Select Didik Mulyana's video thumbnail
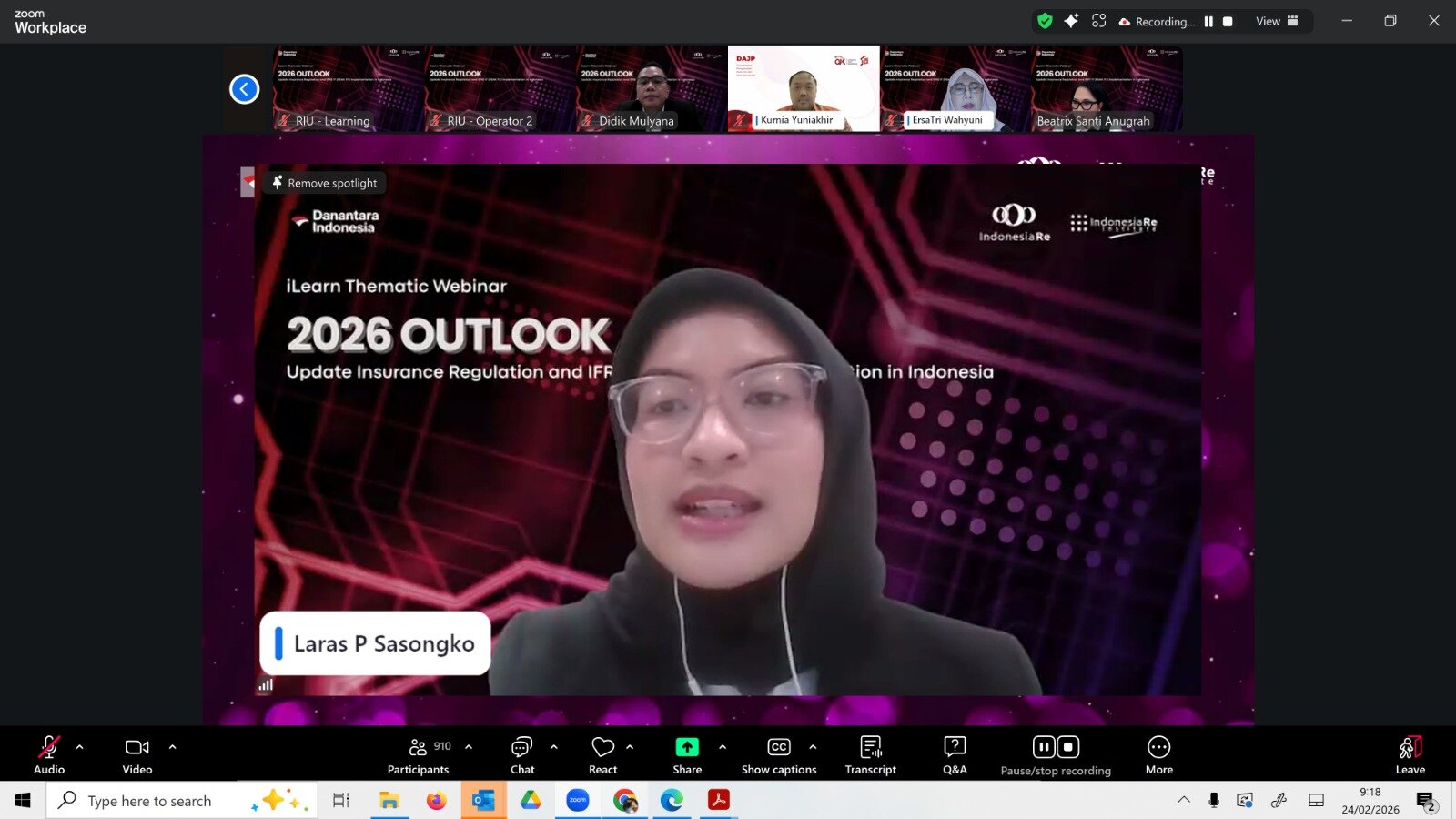Viewport: 1456px width, 819px height. click(652, 89)
